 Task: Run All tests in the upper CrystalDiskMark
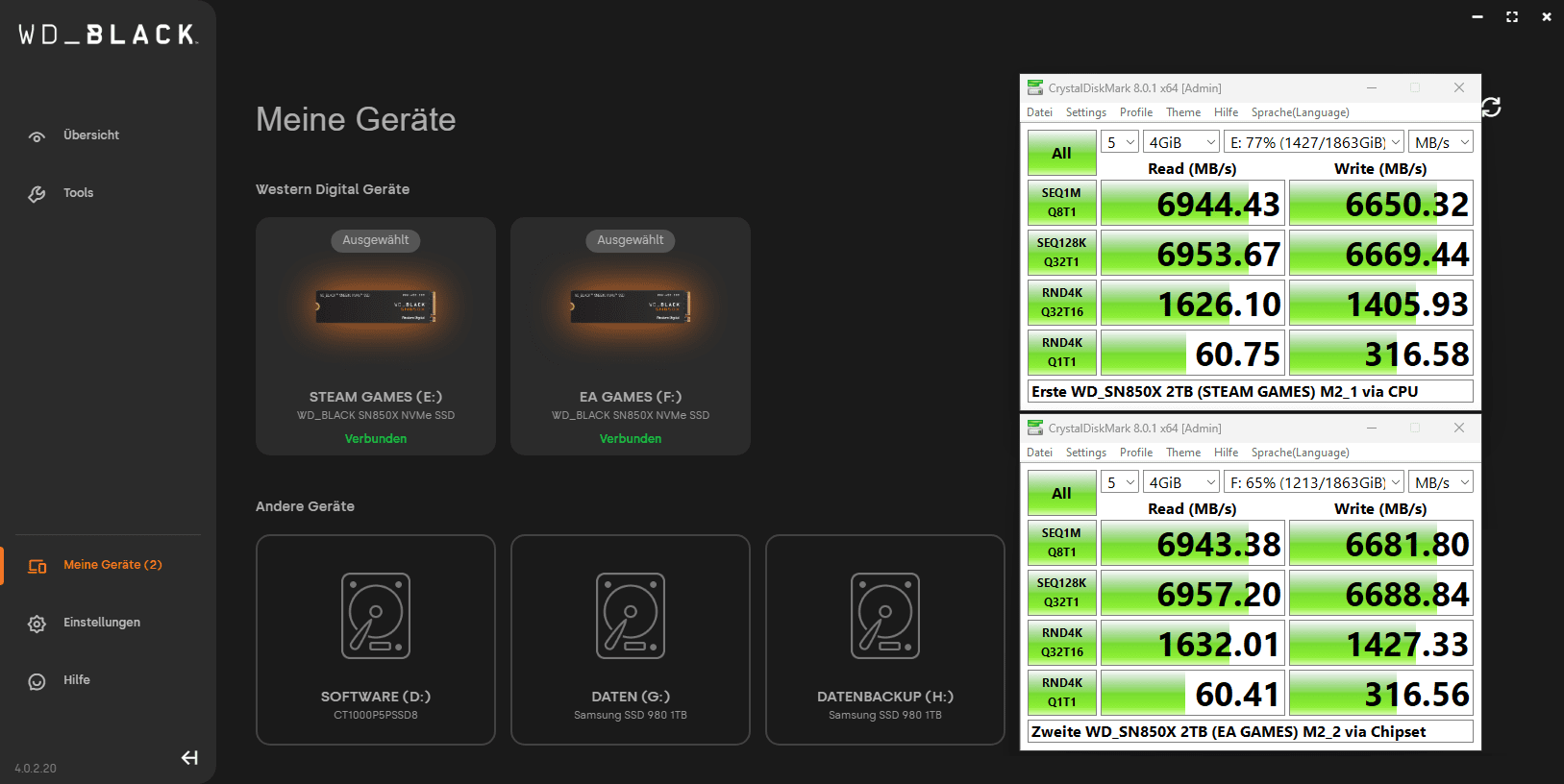point(1061,153)
